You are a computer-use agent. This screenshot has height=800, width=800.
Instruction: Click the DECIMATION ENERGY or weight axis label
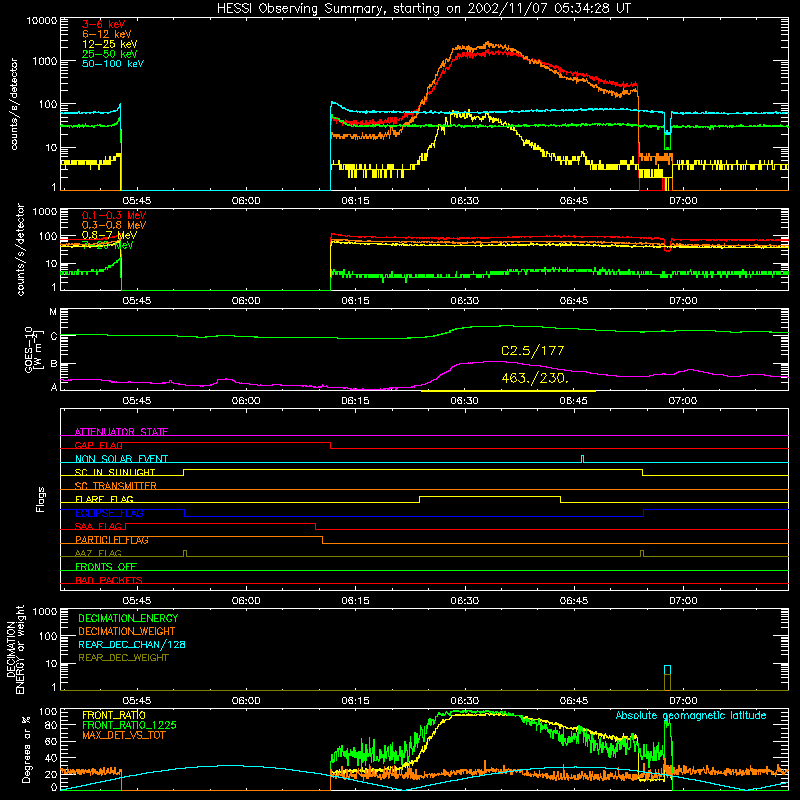click(15, 650)
